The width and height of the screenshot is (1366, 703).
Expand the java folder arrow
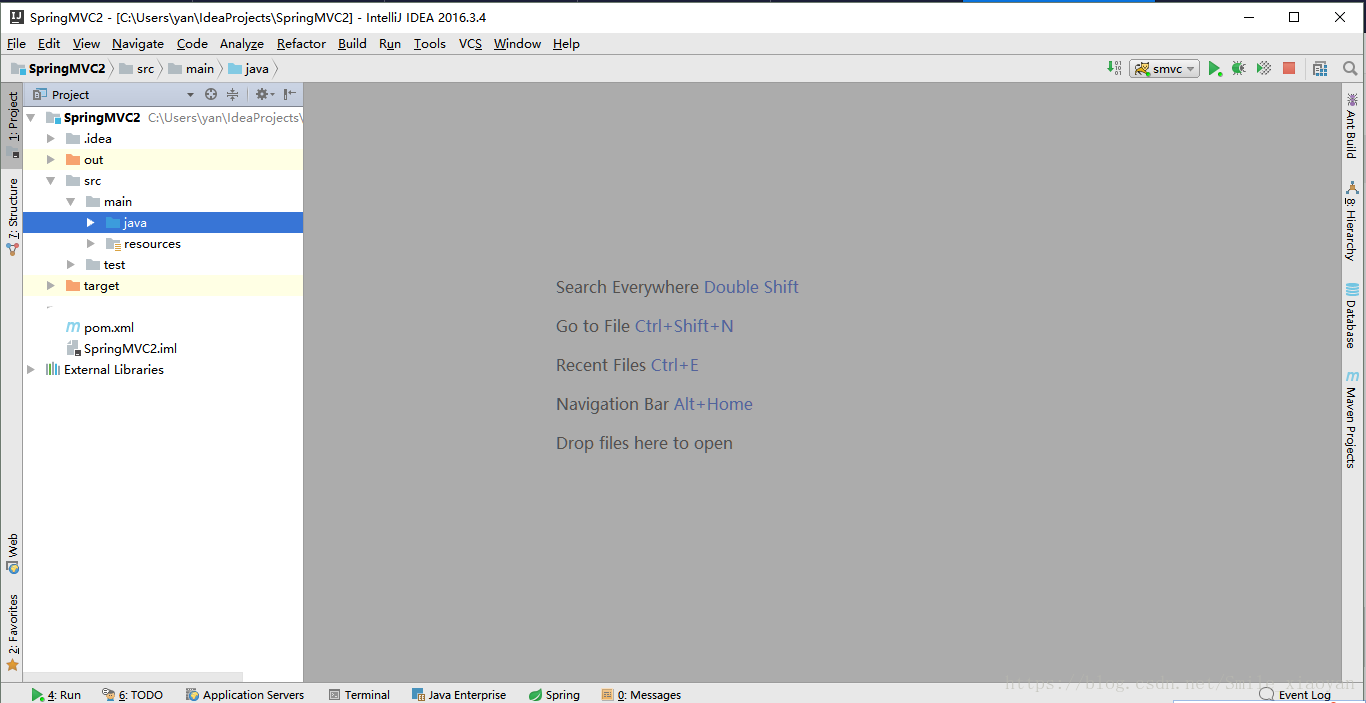tap(91, 223)
